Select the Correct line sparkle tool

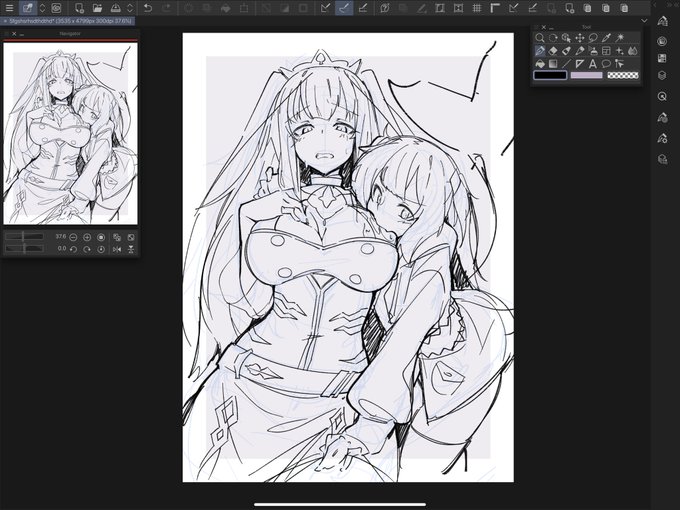click(x=620, y=51)
